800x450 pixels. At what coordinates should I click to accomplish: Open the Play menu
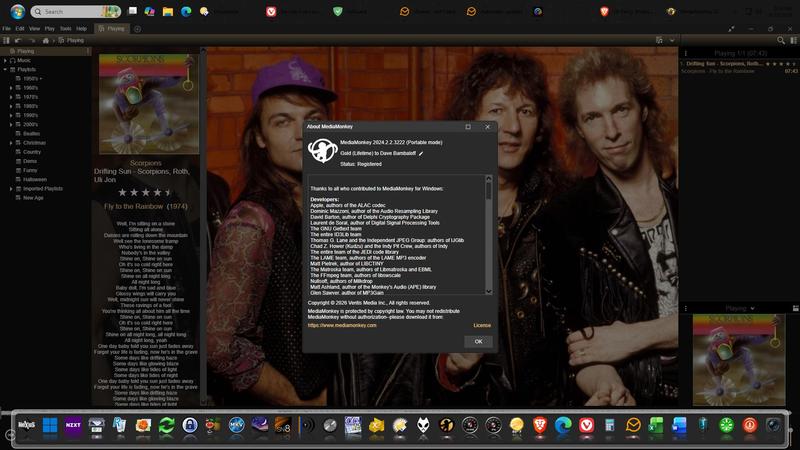(49, 29)
